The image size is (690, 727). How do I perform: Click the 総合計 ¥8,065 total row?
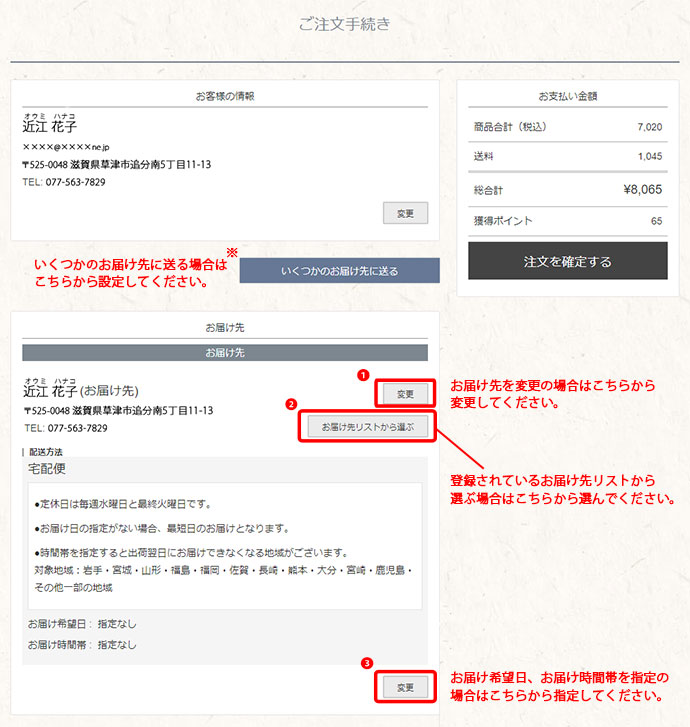tap(567, 188)
